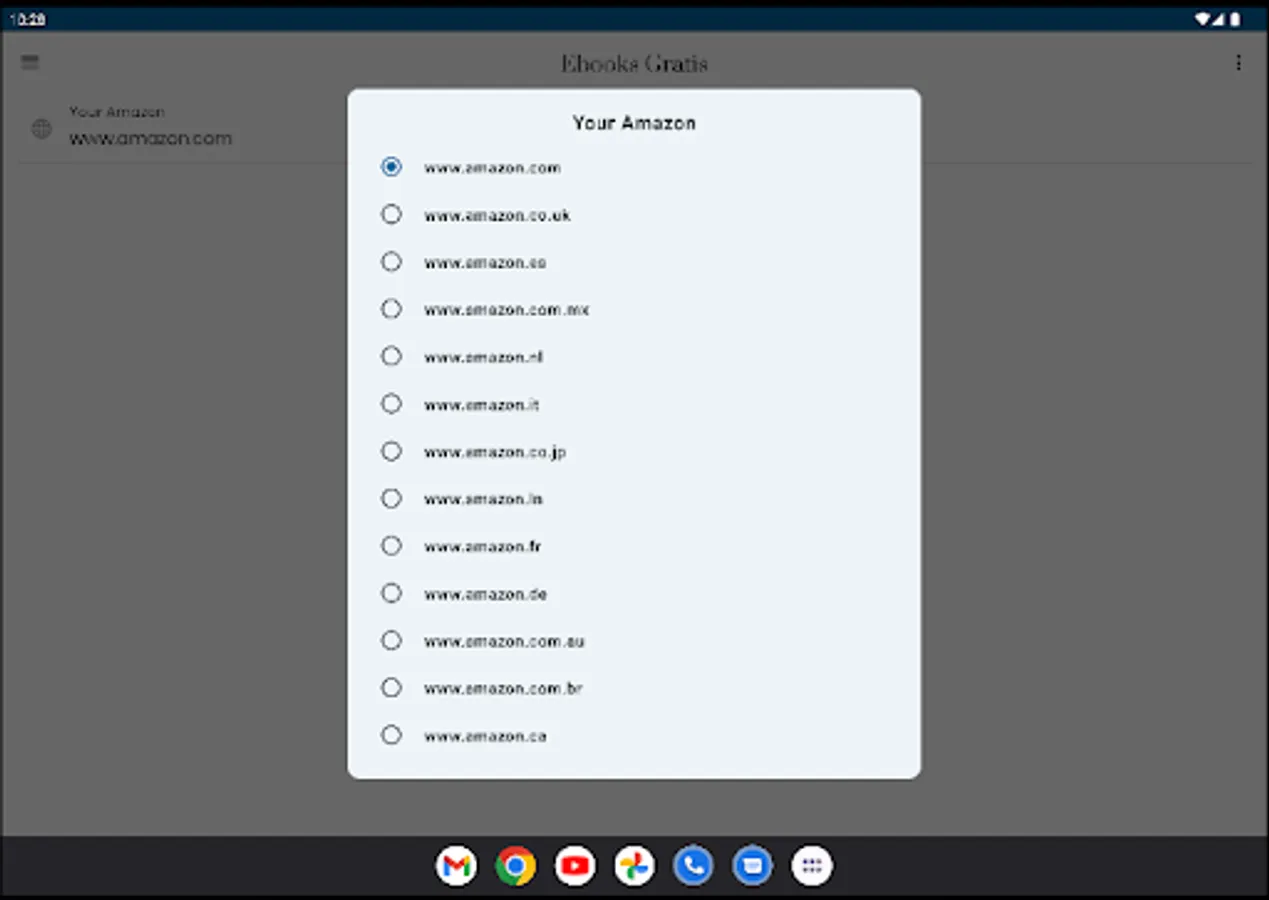Select www.amazon.com.au radio button
Viewport: 1269px width, 900px height.
click(x=391, y=640)
